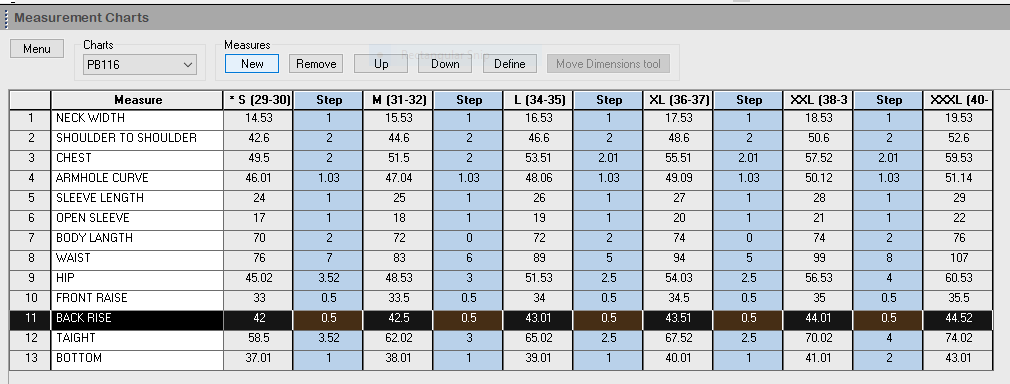Image resolution: width=1010 pixels, height=384 pixels.
Task: Select BOTTOM value 43.01 in XXXL column
Action: click(x=958, y=358)
